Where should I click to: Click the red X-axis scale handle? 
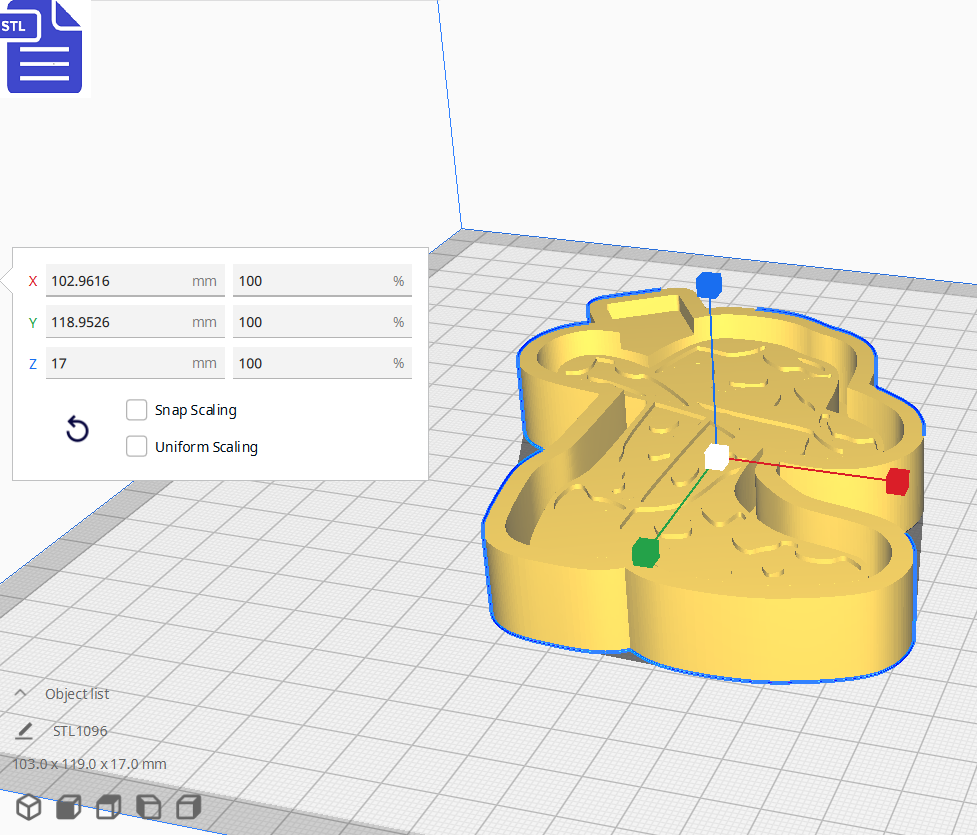click(897, 481)
